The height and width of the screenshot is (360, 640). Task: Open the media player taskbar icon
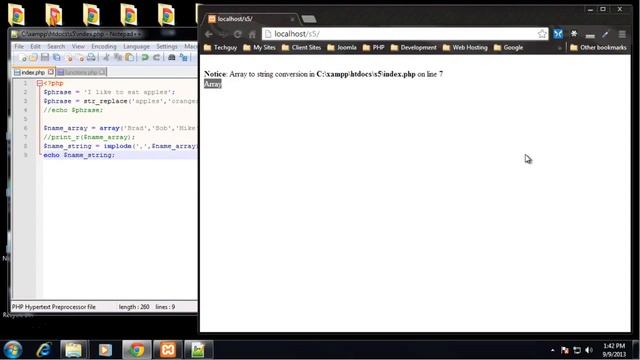[105, 350]
